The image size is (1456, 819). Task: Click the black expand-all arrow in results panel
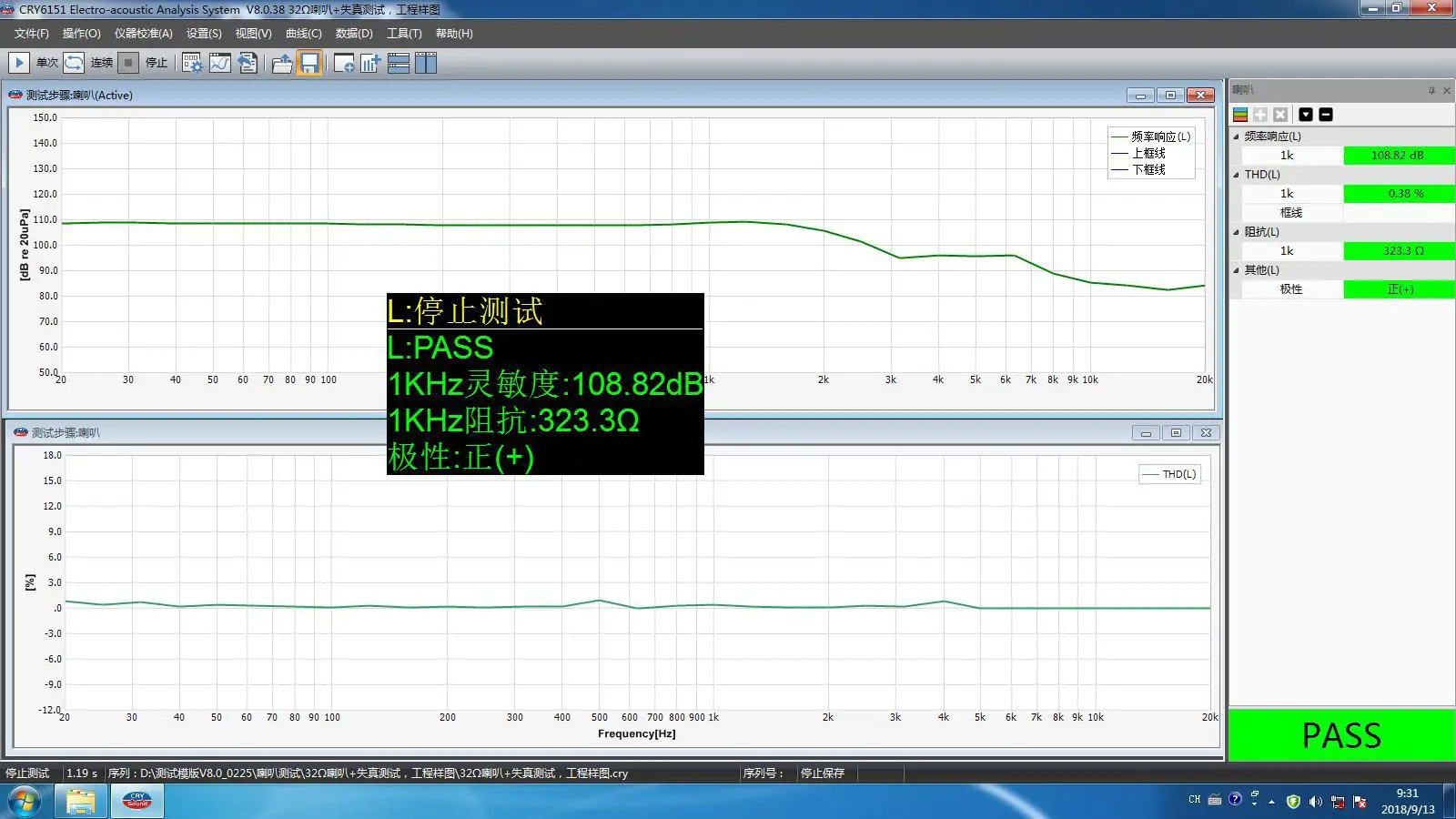[x=1306, y=115]
